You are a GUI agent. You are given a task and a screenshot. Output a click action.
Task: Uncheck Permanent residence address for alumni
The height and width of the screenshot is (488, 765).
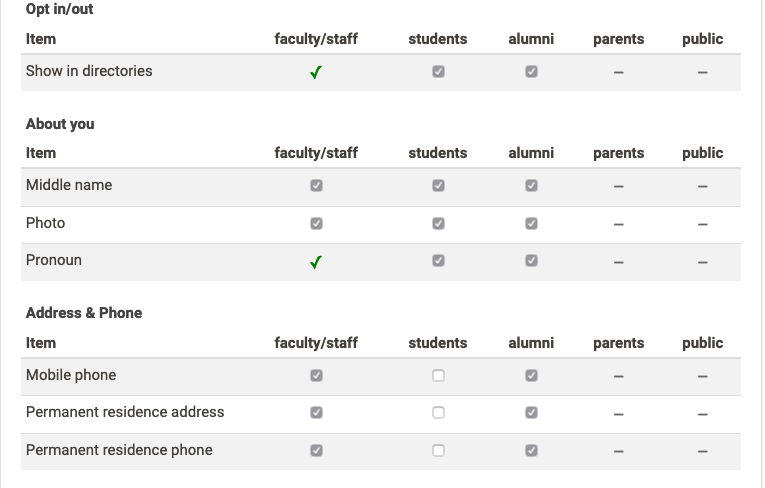tap(531, 413)
